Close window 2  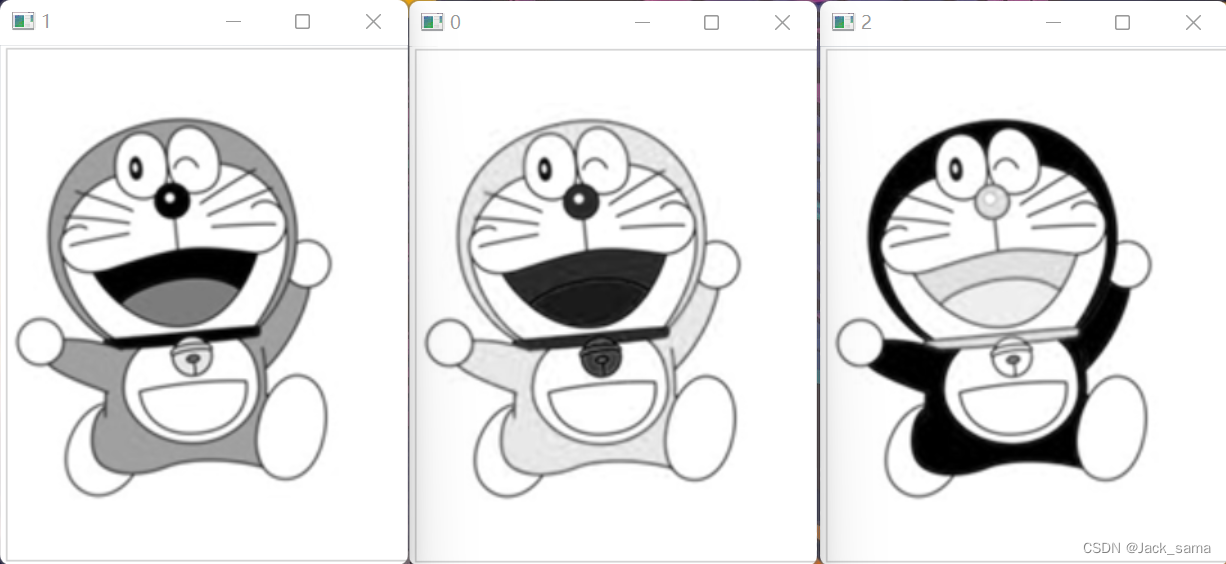pos(1193,22)
